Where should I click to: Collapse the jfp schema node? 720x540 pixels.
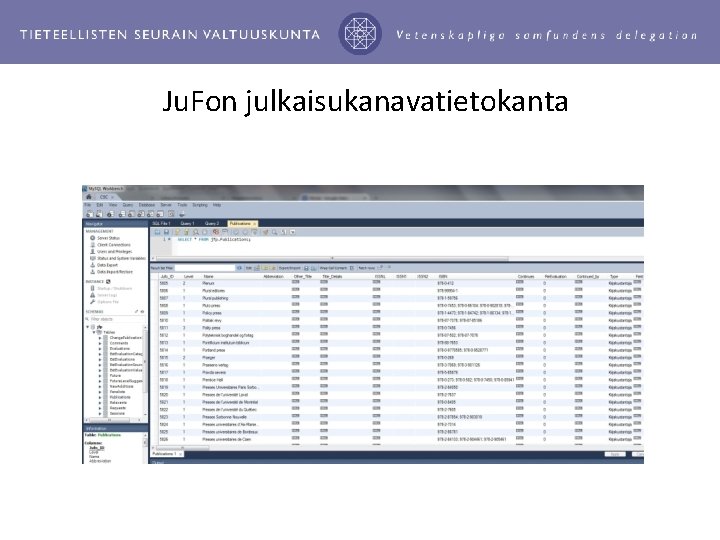click(x=88, y=327)
